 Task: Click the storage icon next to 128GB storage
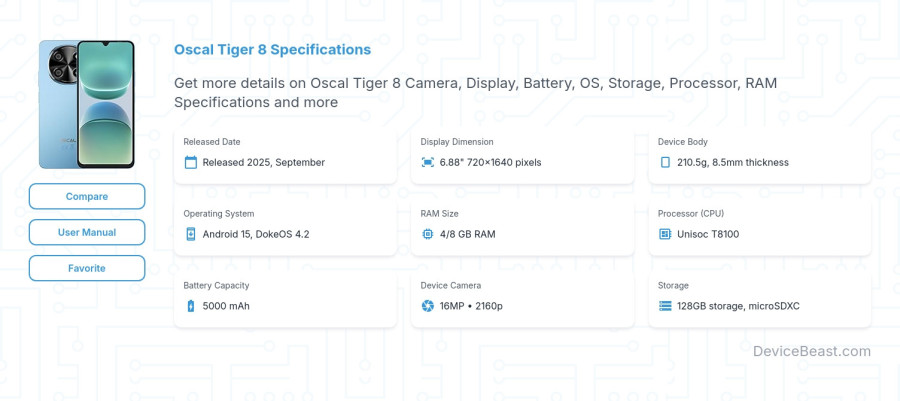pyautogui.click(x=665, y=306)
